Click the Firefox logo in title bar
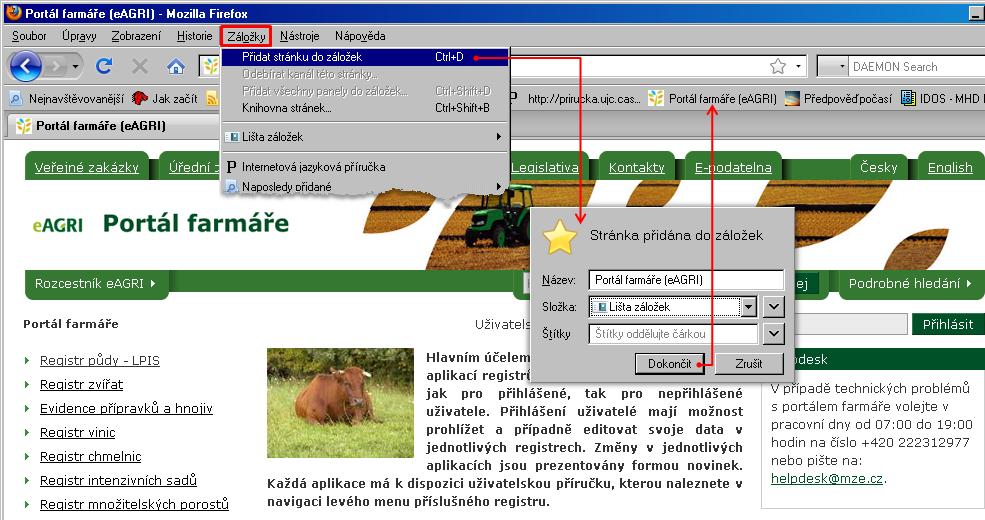 (x=13, y=12)
